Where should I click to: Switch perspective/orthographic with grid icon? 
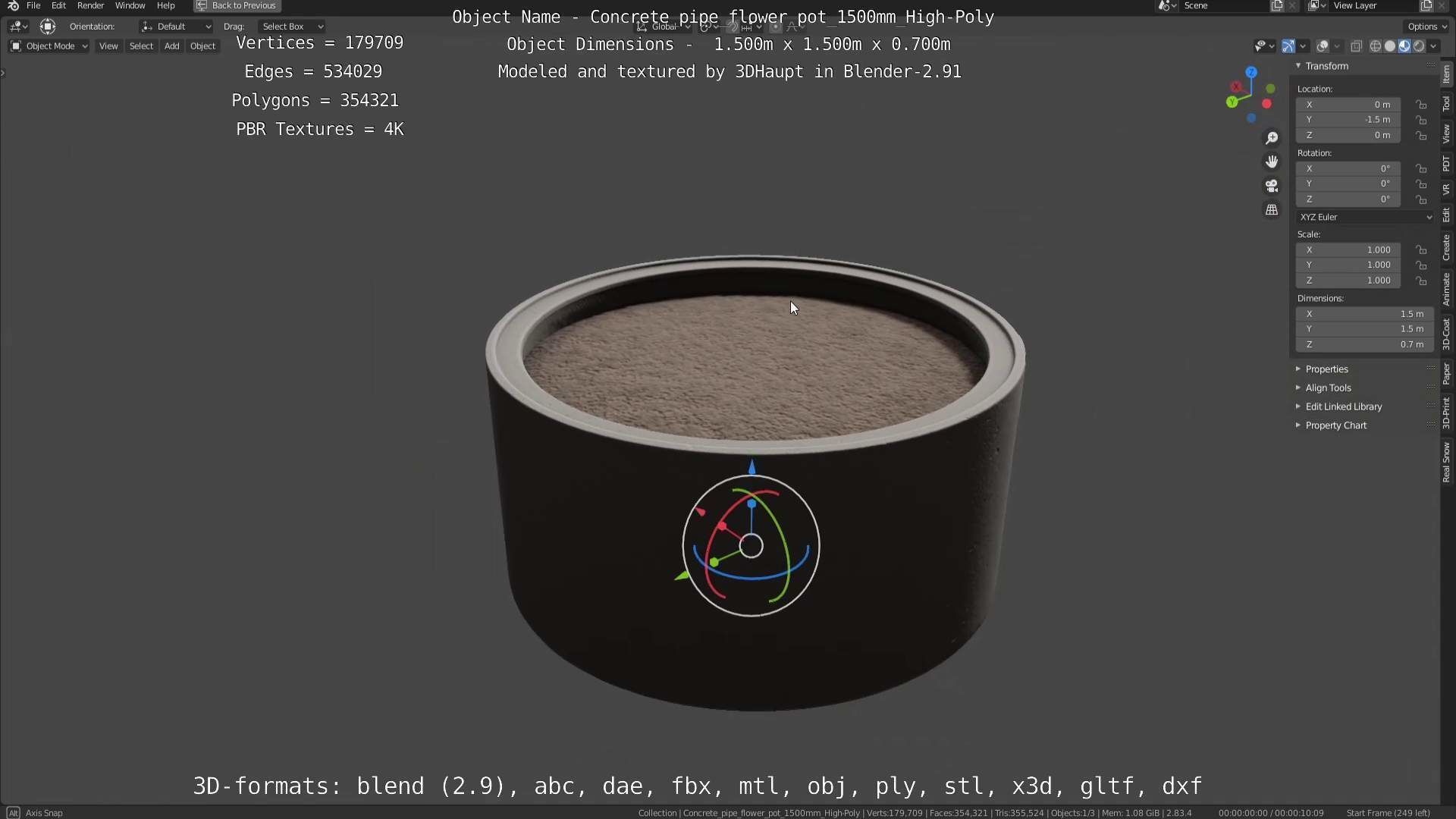coord(1272,209)
